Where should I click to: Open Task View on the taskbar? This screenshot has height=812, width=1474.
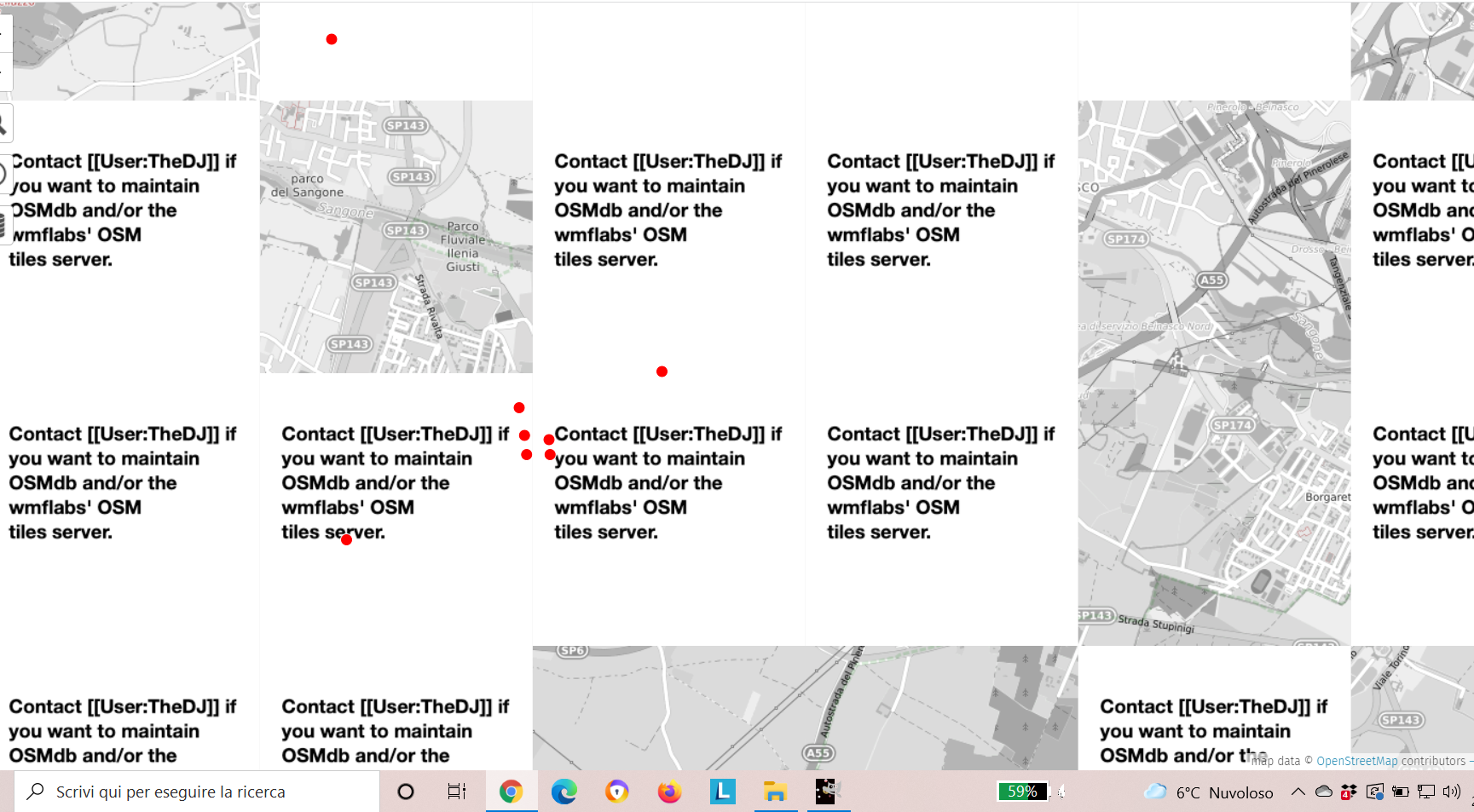pos(457,792)
